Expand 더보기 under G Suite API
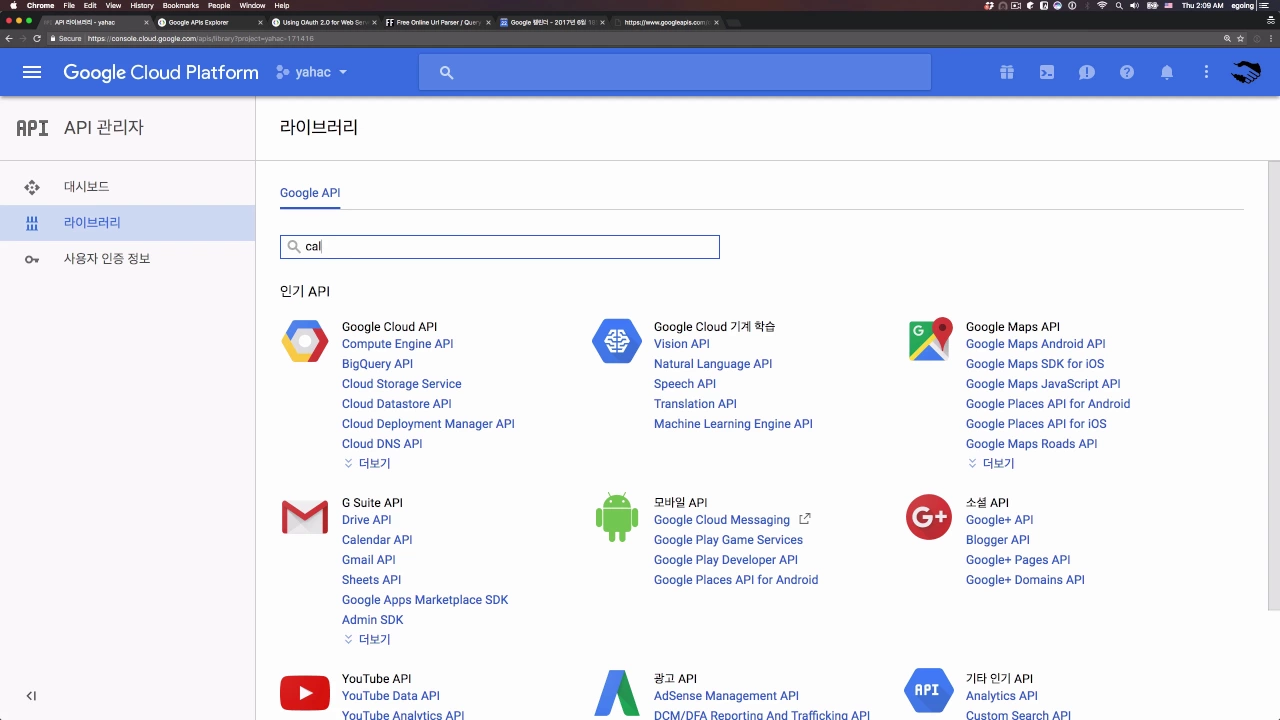 pos(367,640)
